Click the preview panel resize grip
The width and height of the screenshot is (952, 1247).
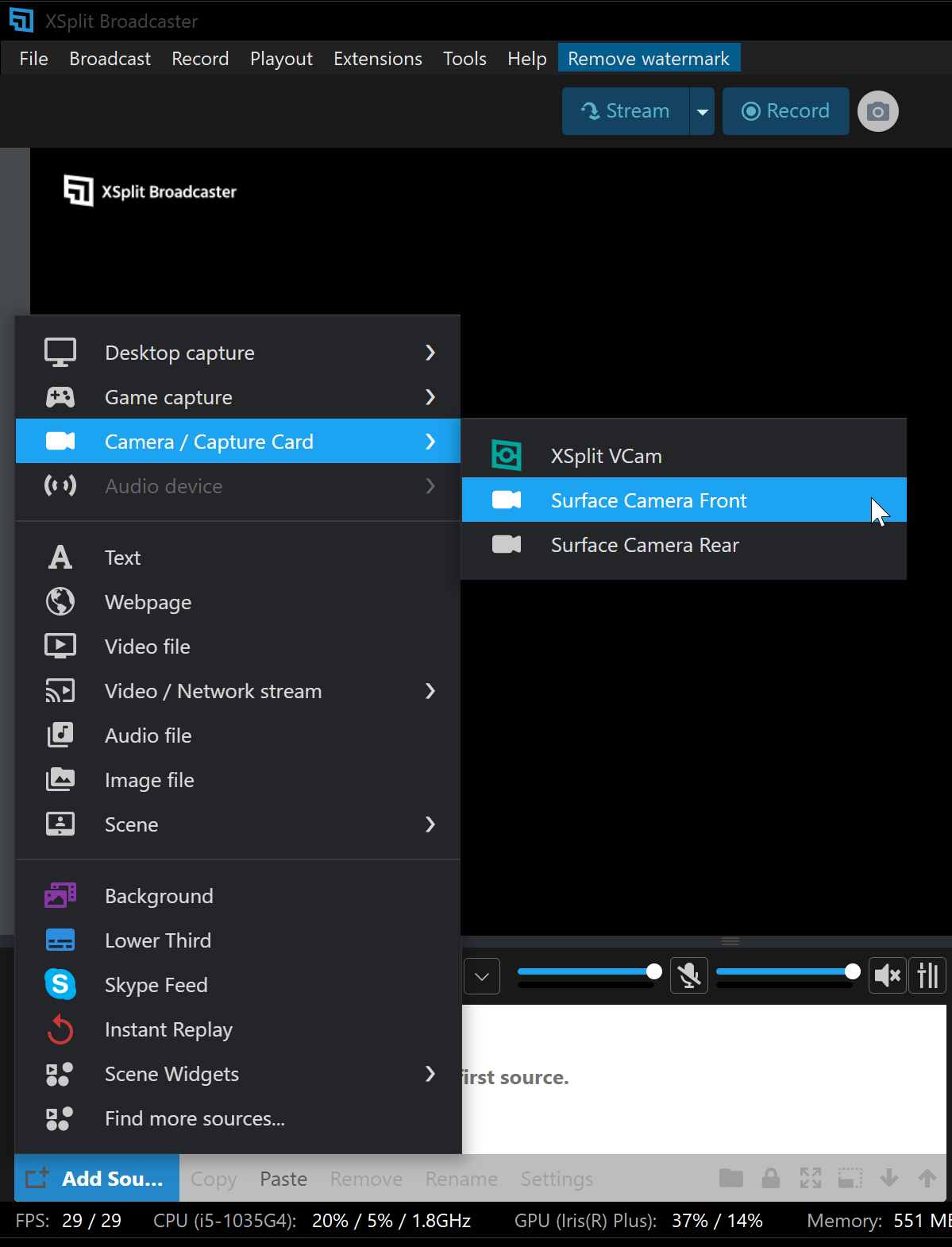(x=730, y=941)
